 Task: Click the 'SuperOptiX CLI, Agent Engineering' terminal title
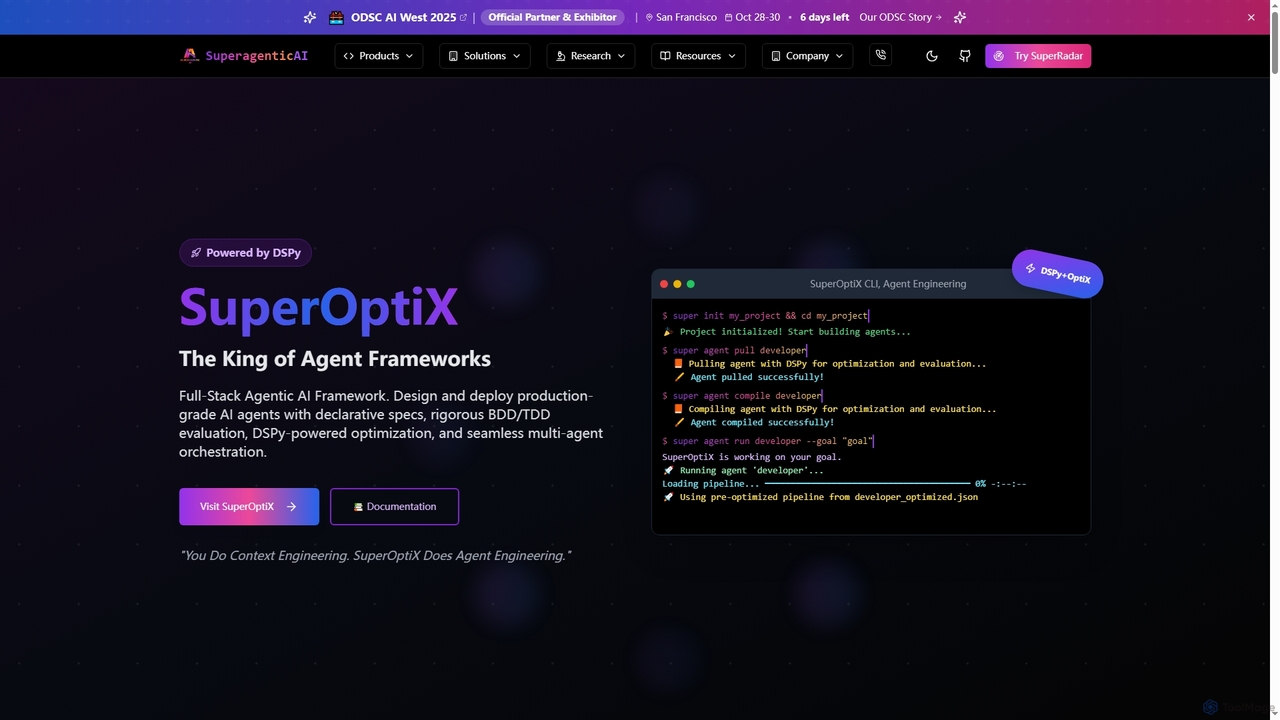(x=888, y=284)
